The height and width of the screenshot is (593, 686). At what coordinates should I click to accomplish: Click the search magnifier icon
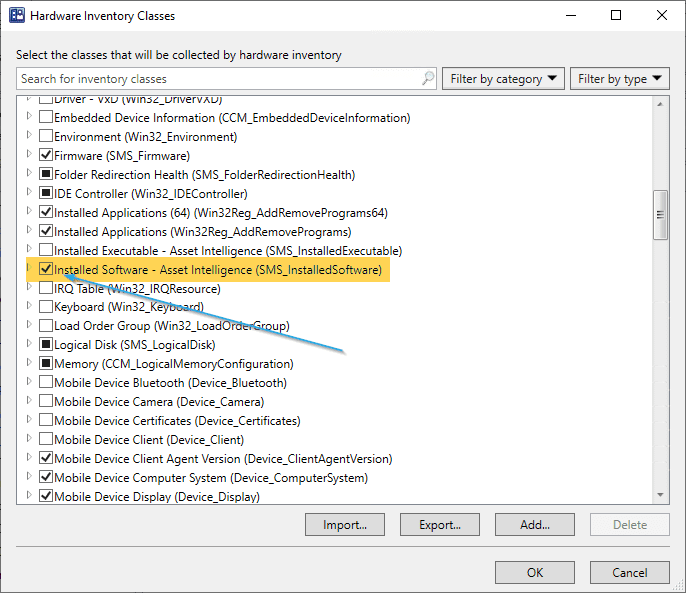pyautogui.click(x=428, y=79)
